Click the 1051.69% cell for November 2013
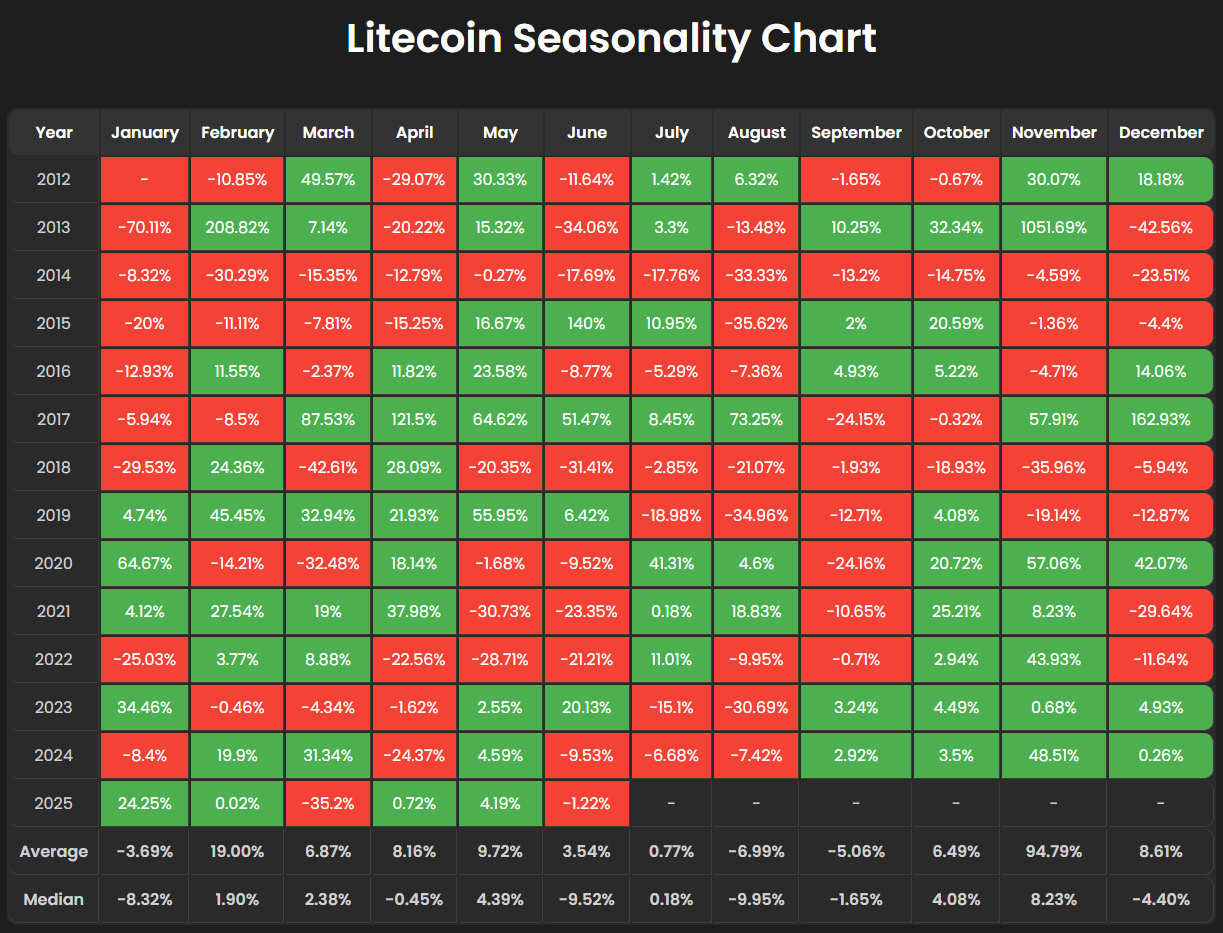 pyautogui.click(x=1054, y=228)
